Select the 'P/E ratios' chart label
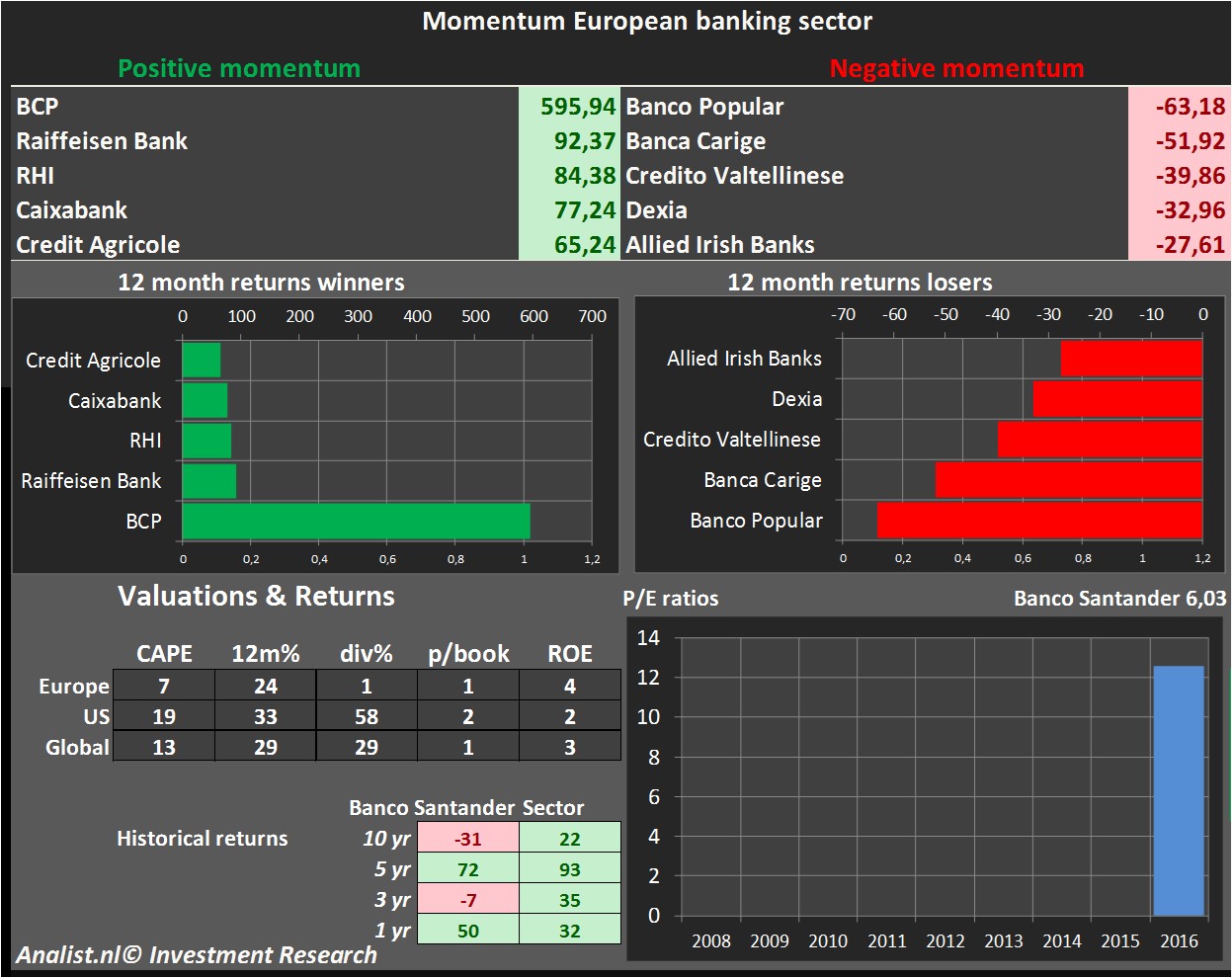 coord(671,599)
